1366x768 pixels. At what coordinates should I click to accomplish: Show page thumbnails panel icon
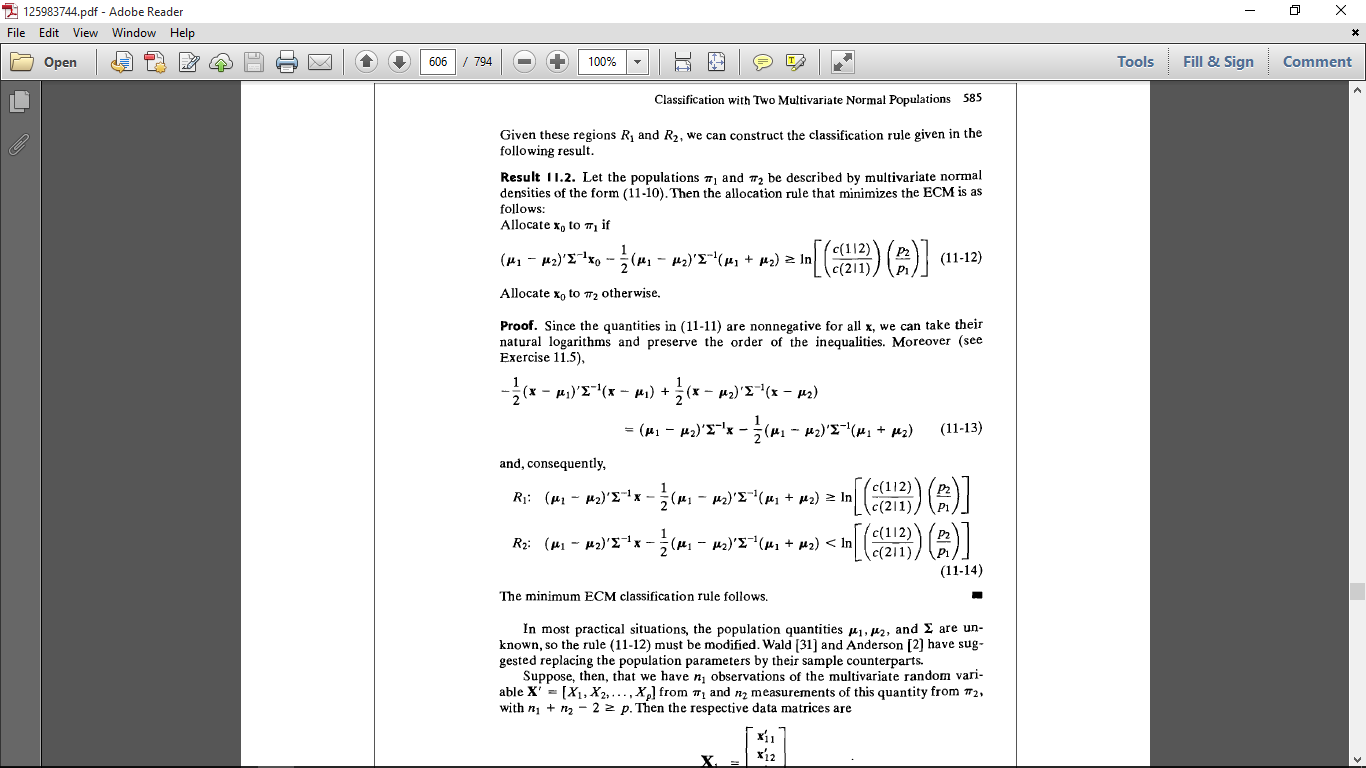coord(19,102)
